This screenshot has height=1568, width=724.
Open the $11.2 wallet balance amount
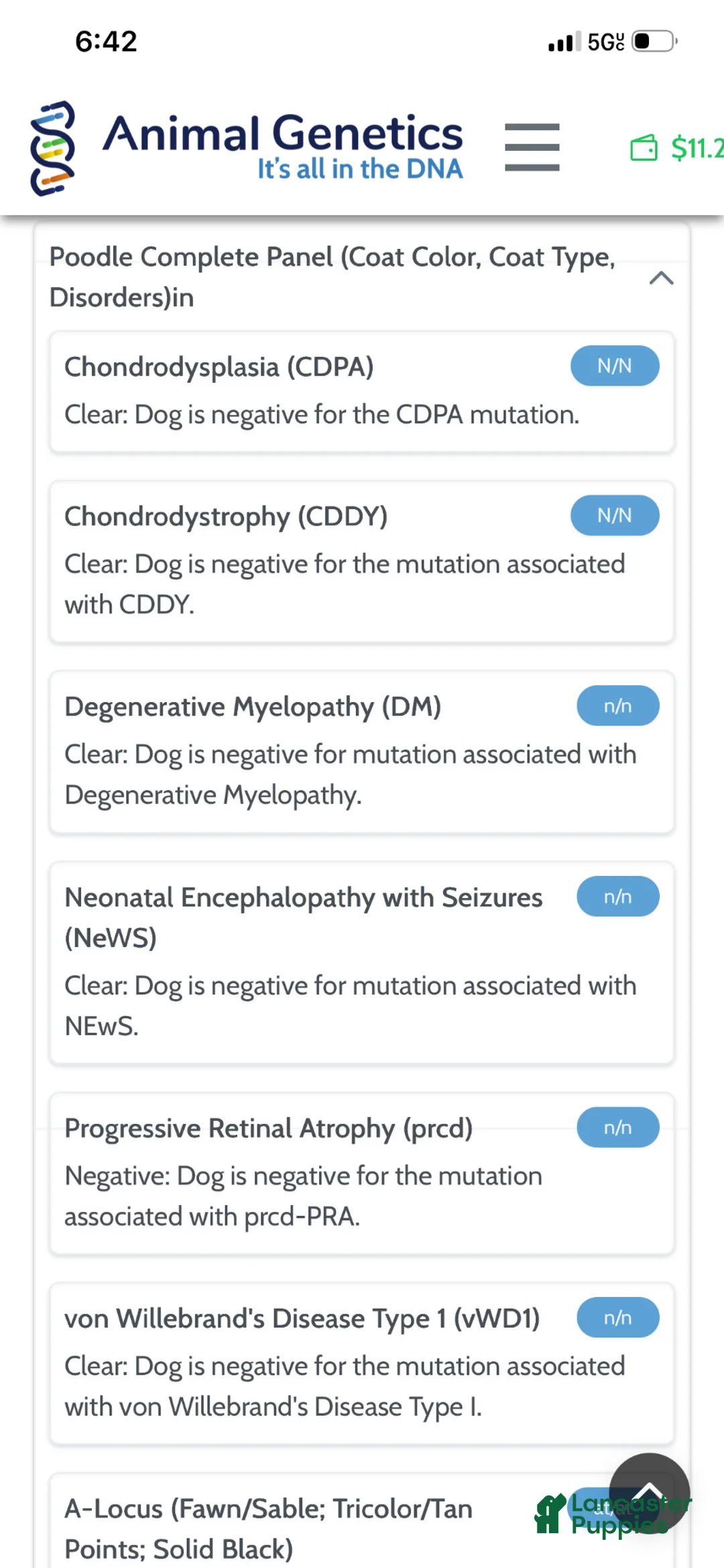697,148
